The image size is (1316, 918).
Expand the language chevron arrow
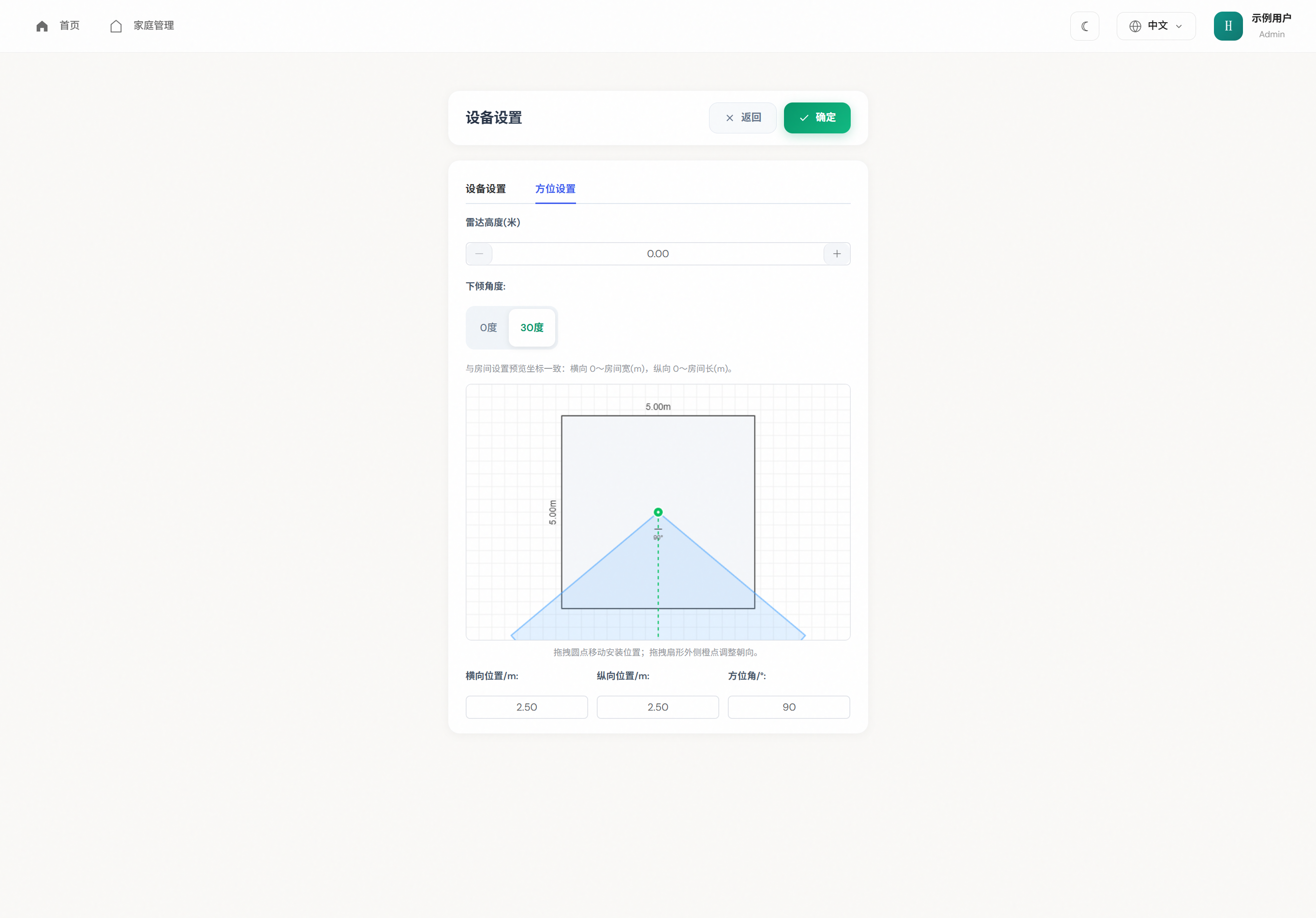pyautogui.click(x=1179, y=27)
